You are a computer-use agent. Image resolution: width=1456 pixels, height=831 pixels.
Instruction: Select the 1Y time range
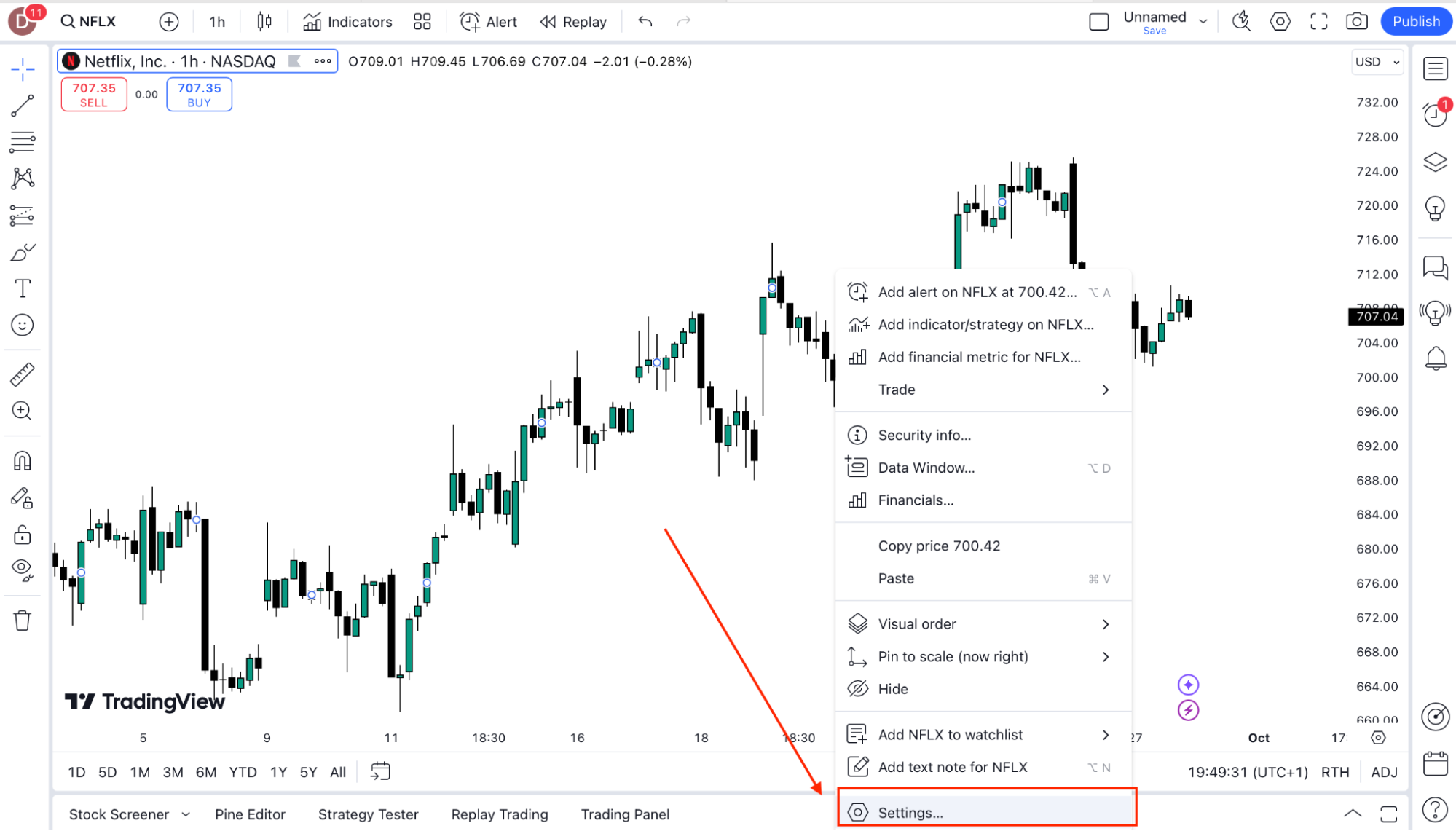(278, 772)
